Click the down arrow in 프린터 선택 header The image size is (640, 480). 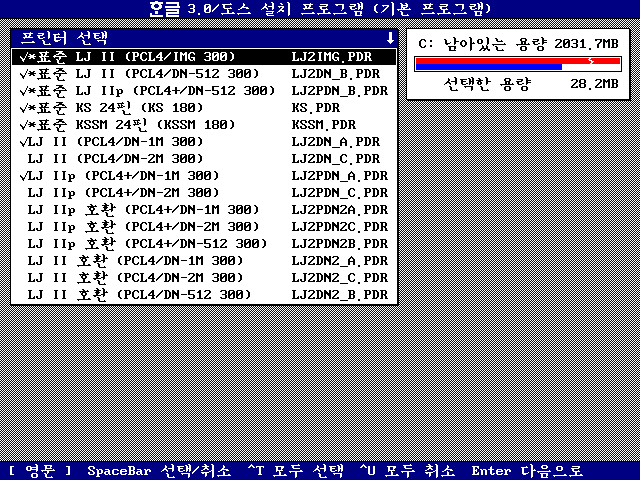390,38
